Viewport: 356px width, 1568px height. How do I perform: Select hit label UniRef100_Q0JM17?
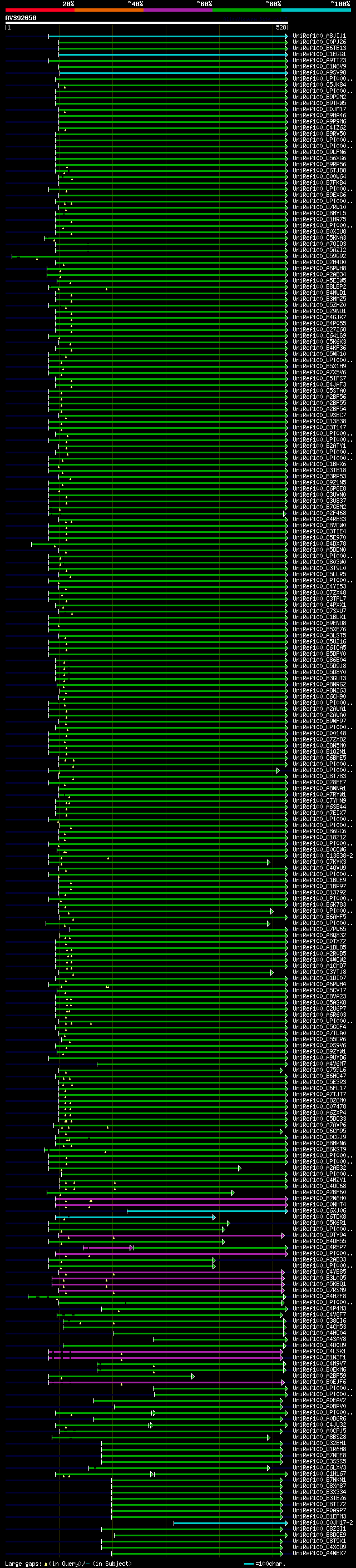coord(319,110)
